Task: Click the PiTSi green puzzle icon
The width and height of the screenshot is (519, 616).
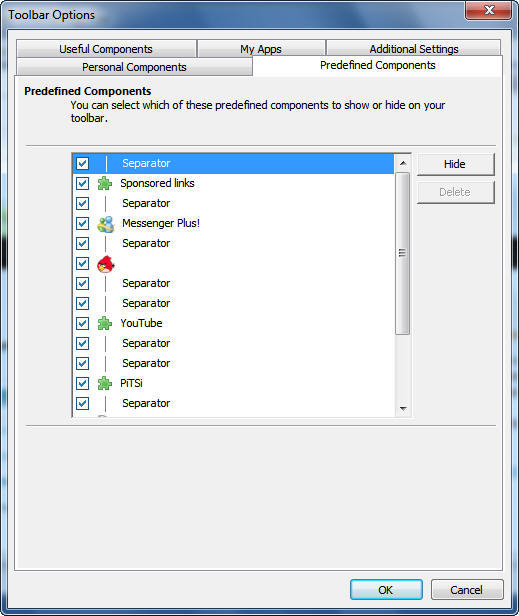Action: (105, 383)
